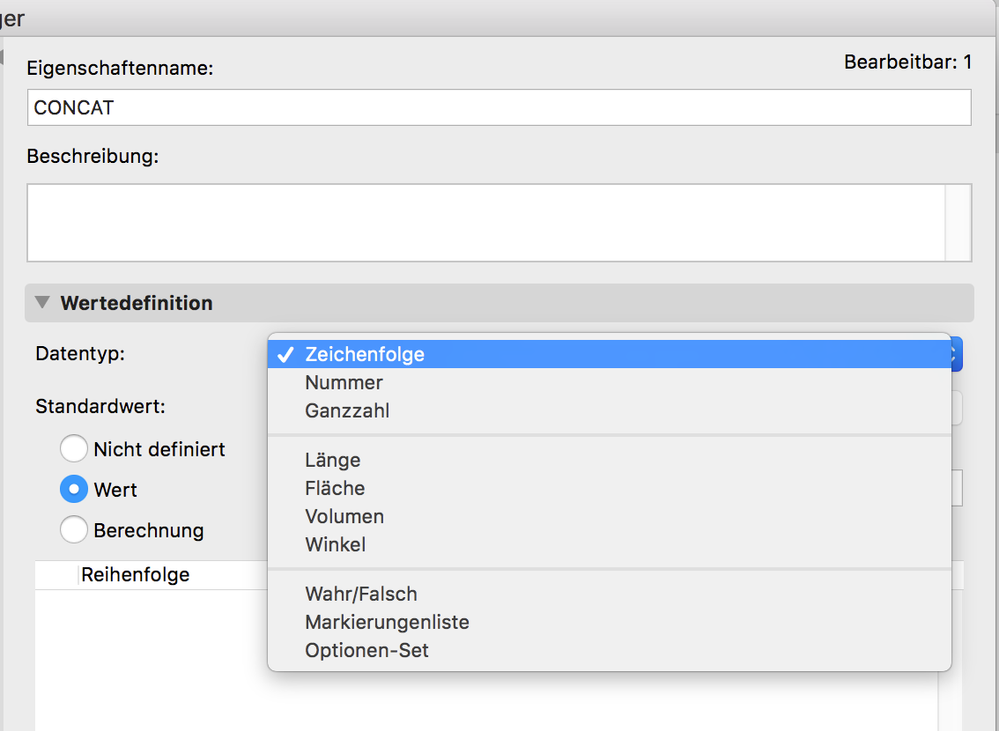The image size is (999, 731).
Task: Pick the Winkel data type
Action: click(x=335, y=545)
